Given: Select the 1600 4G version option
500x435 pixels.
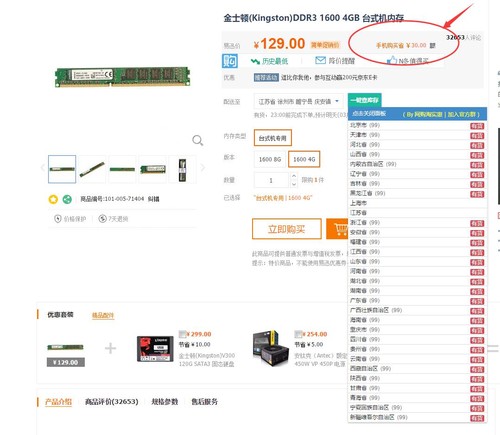Looking at the screenshot, I should [304, 159].
